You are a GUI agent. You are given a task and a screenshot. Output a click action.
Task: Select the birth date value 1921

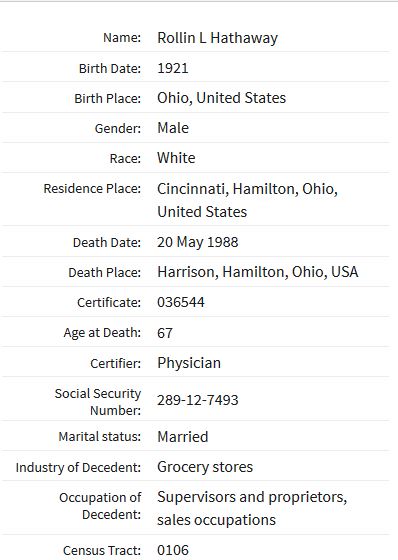click(173, 68)
